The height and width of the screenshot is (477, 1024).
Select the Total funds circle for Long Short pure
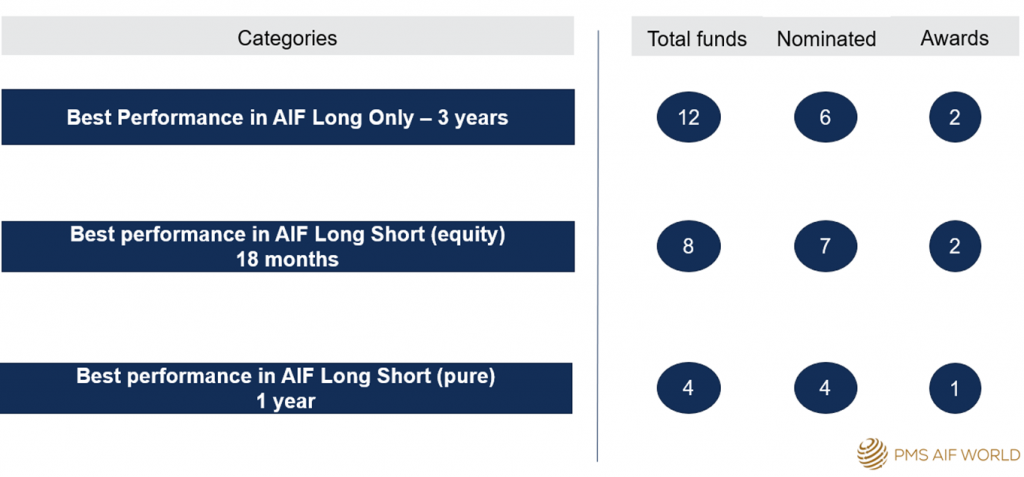[688, 388]
